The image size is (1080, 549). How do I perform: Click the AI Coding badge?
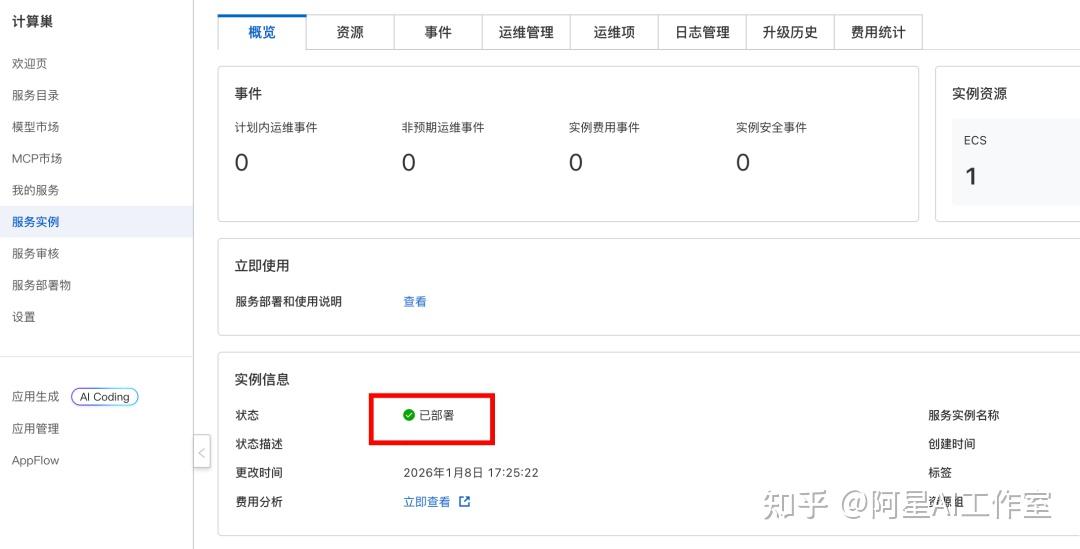pos(105,397)
